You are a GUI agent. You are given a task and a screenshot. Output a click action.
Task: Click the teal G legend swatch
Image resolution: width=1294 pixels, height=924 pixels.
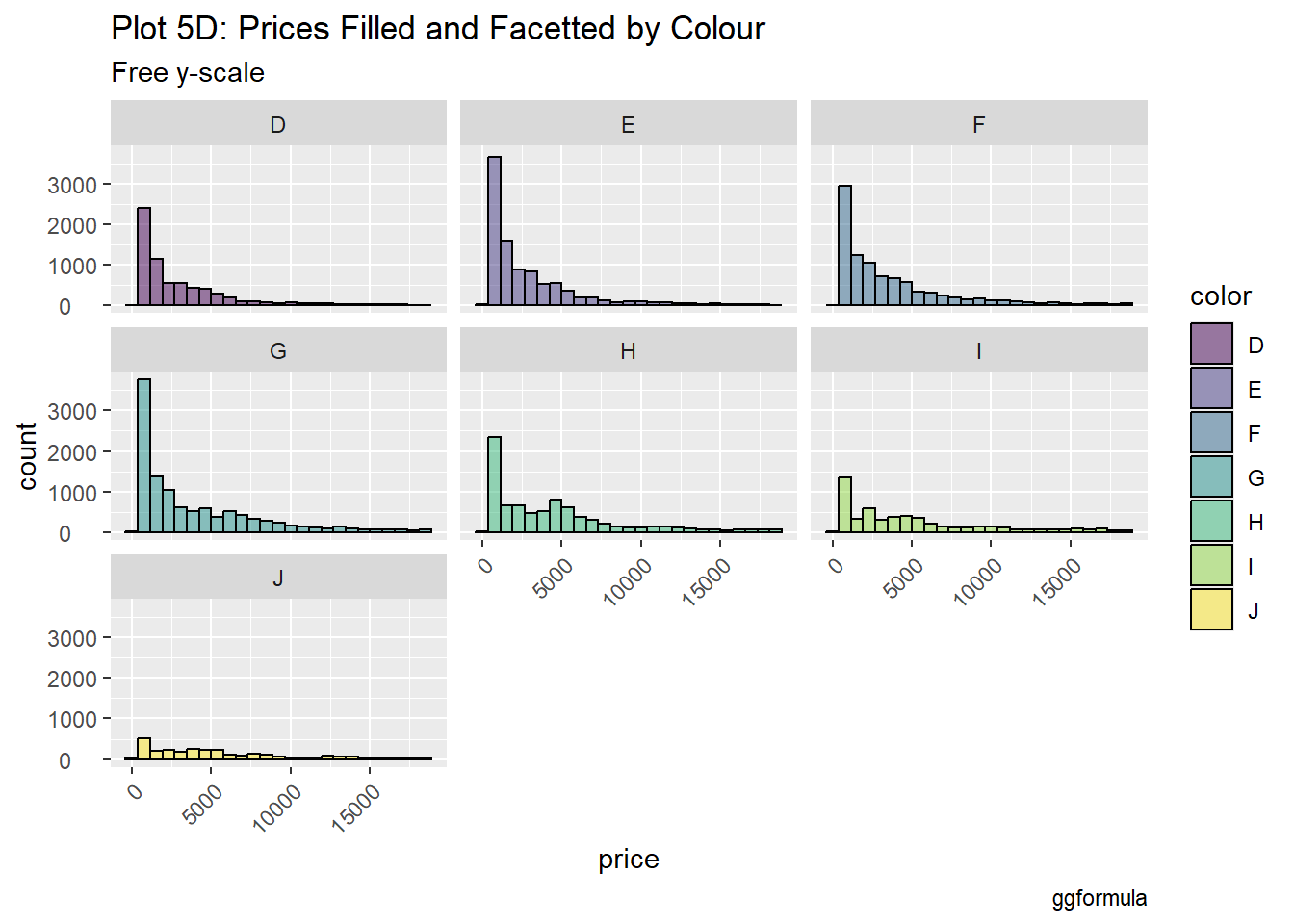point(1211,476)
